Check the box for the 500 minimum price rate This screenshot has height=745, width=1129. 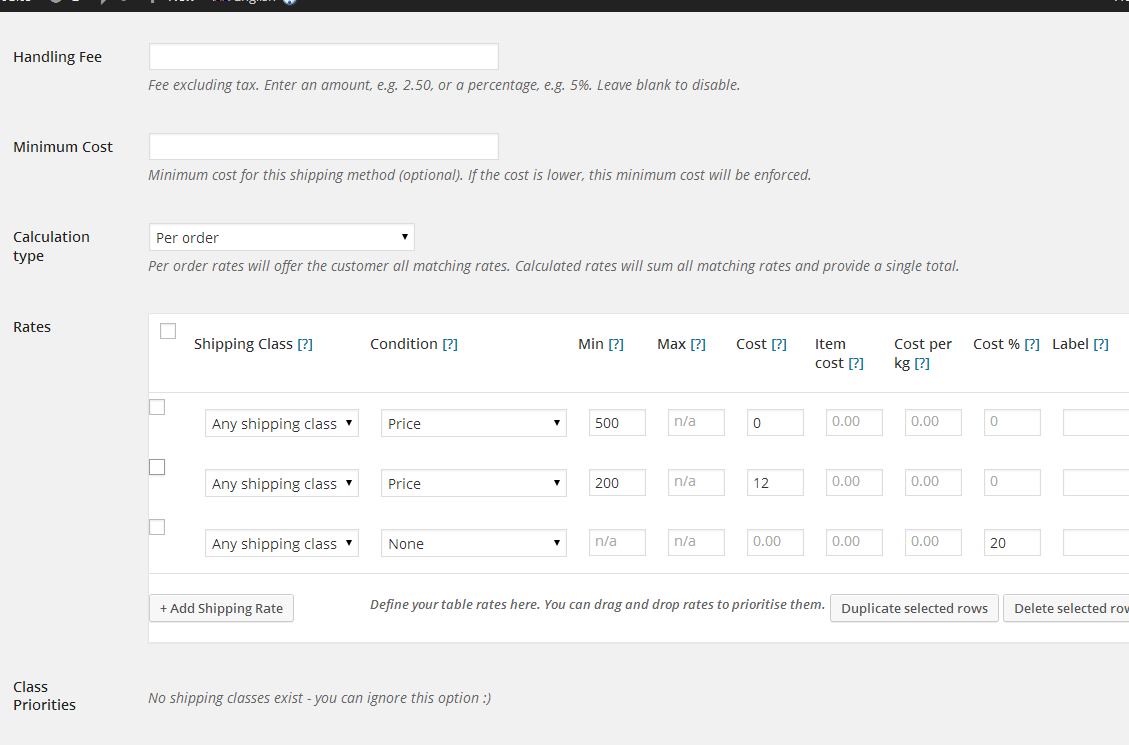pyautogui.click(x=157, y=407)
